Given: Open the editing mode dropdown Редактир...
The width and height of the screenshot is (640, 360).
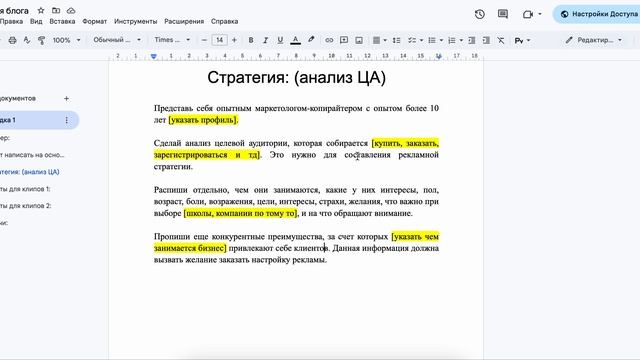Looking at the screenshot, I should (x=593, y=40).
